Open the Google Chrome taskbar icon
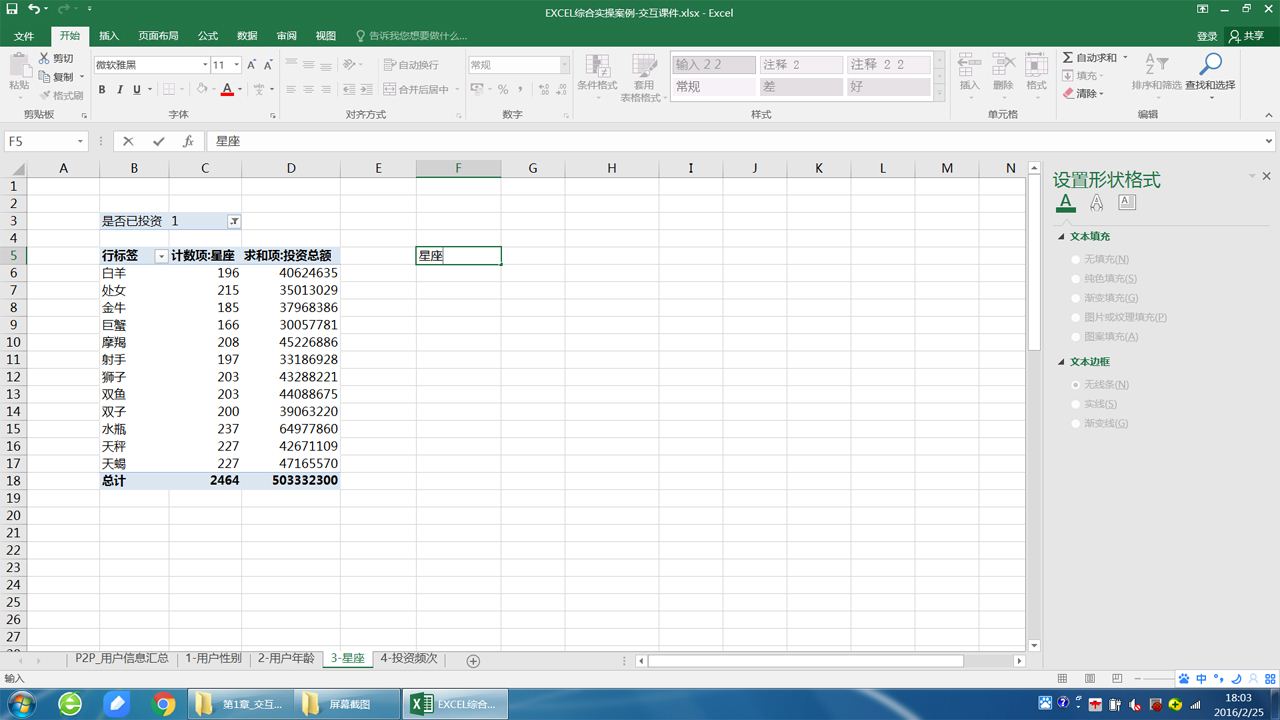The image size is (1280, 720). (164, 705)
